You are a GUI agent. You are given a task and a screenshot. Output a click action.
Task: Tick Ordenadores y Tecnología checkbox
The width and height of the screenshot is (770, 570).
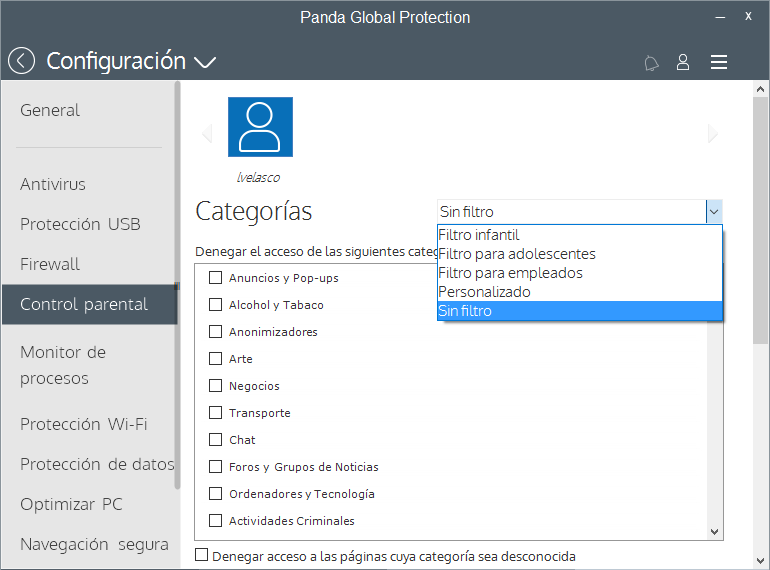tap(216, 494)
